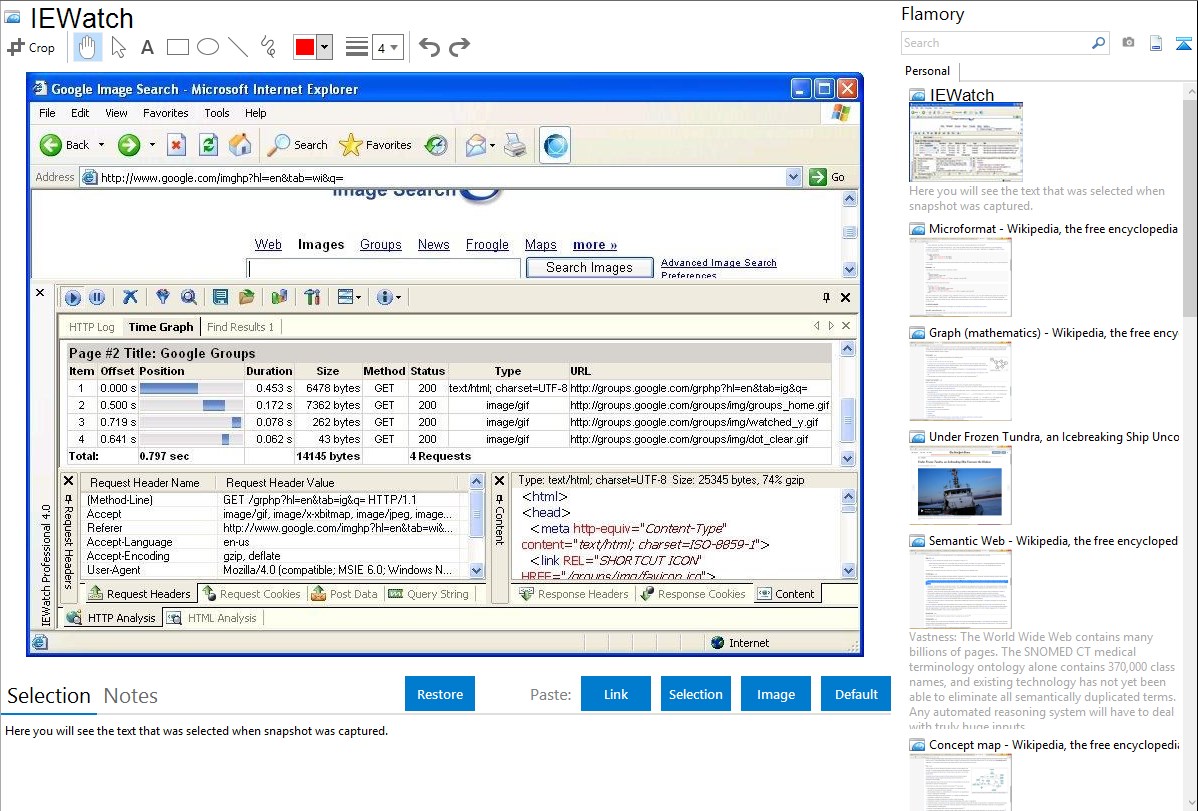Image resolution: width=1198 pixels, height=811 pixels.
Task: Click the IEWatch pause icon
Action: coord(97,297)
